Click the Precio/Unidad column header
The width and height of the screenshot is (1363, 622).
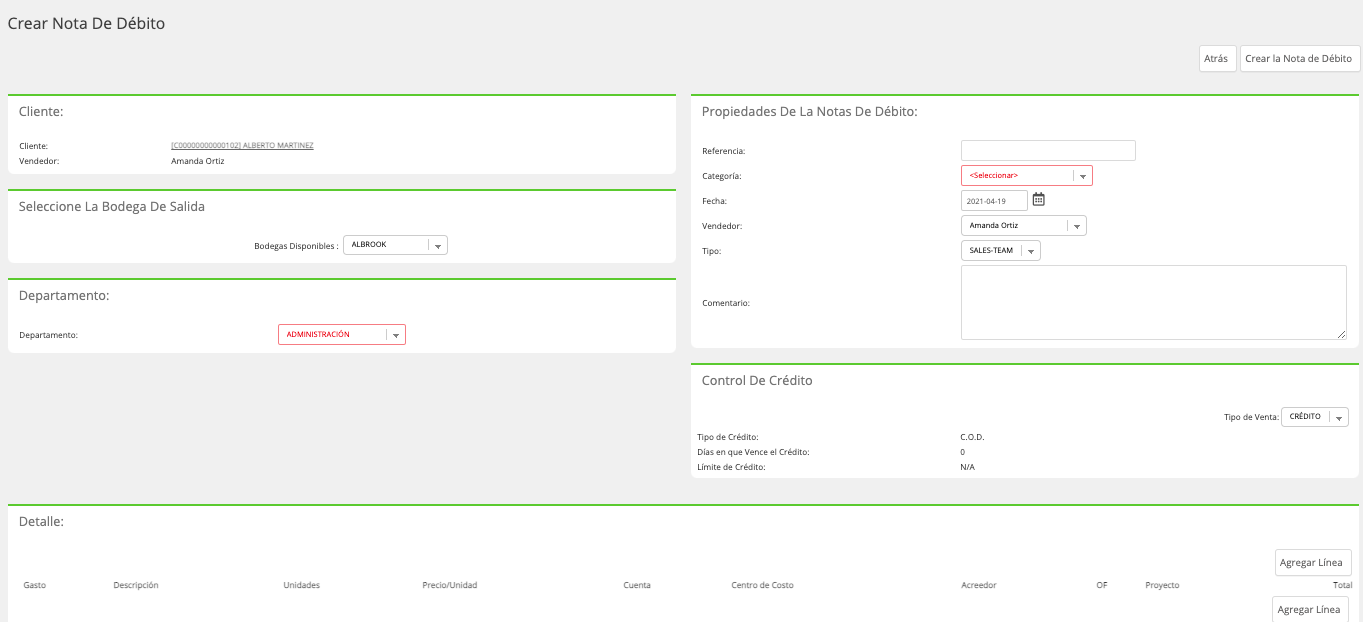pos(450,585)
